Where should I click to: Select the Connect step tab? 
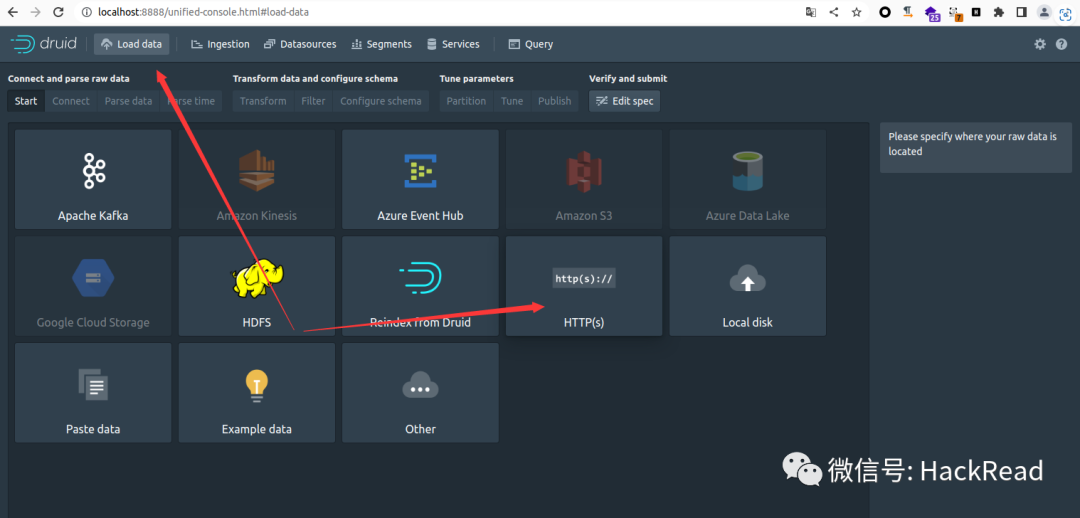click(71, 101)
